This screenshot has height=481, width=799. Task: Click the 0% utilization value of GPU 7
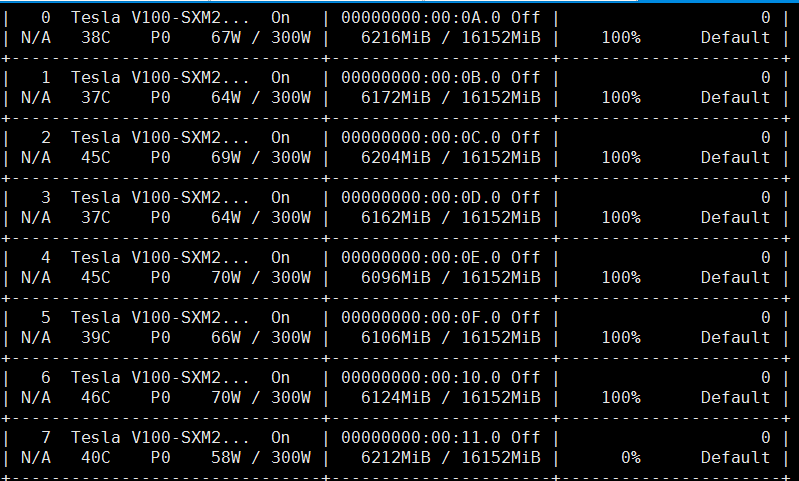coord(631,459)
